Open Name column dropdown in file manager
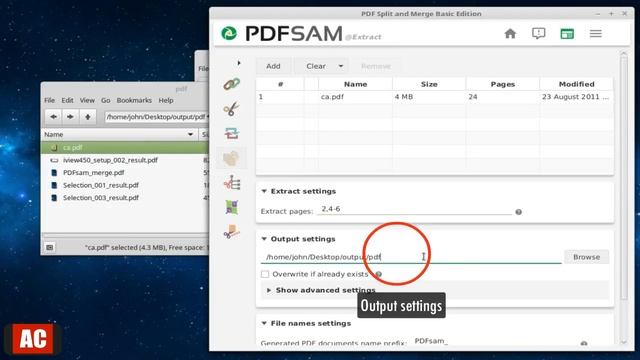The width and height of the screenshot is (640, 360). (190, 134)
